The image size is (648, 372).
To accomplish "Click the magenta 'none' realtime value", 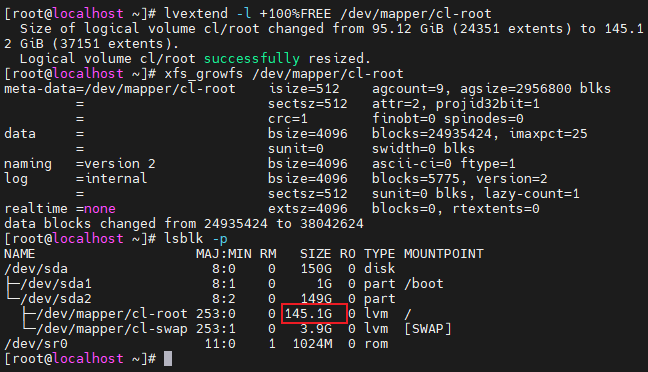I will pyautogui.click(x=100, y=209).
